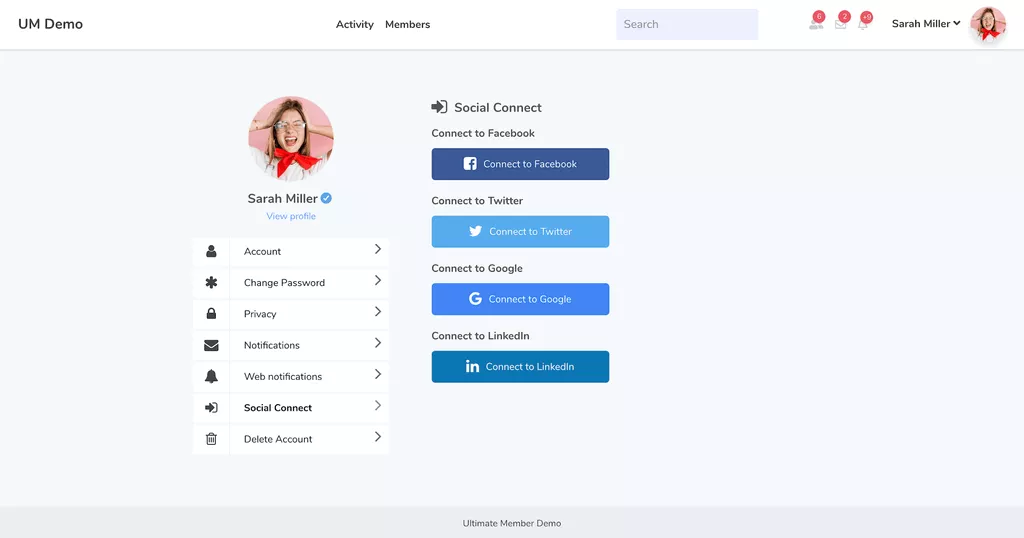Click the trash icon beside Delete Account
This screenshot has width=1024, height=538.
(211, 439)
